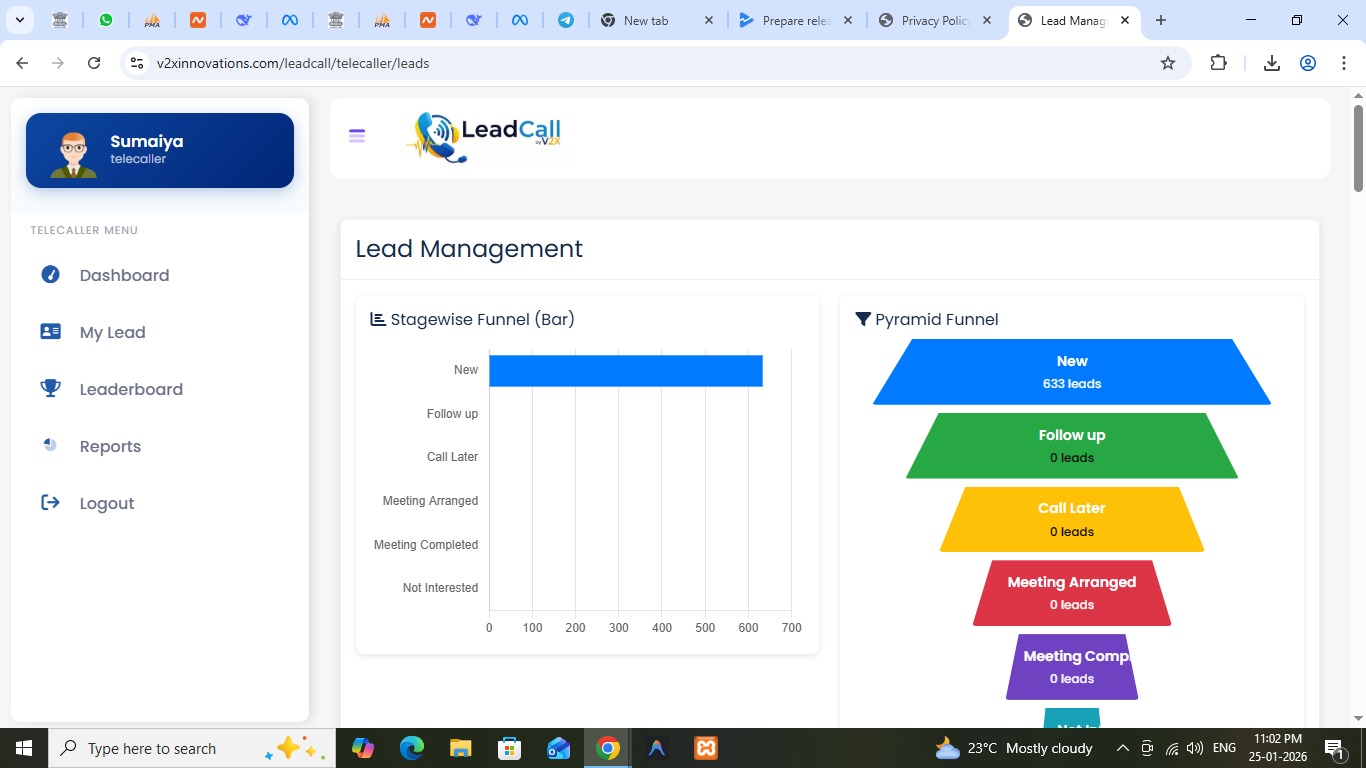Expand the tab search dropdown arrow

tap(19, 20)
